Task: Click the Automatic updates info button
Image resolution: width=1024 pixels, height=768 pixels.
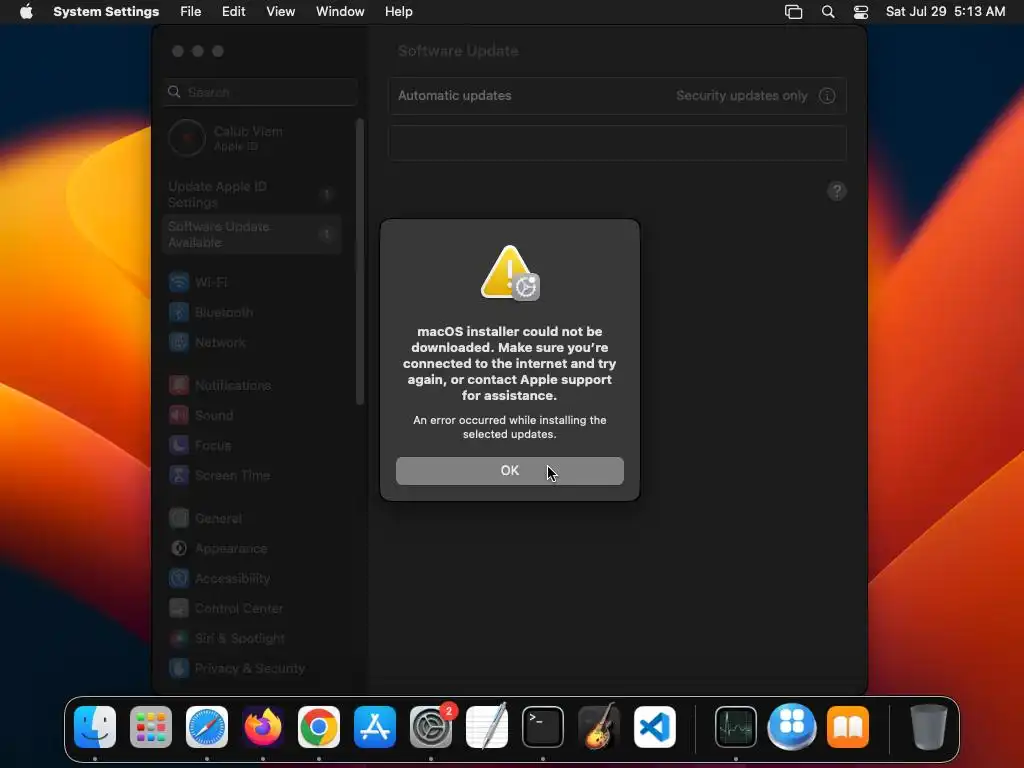Action: pyautogui.click(x=827, y=96)
